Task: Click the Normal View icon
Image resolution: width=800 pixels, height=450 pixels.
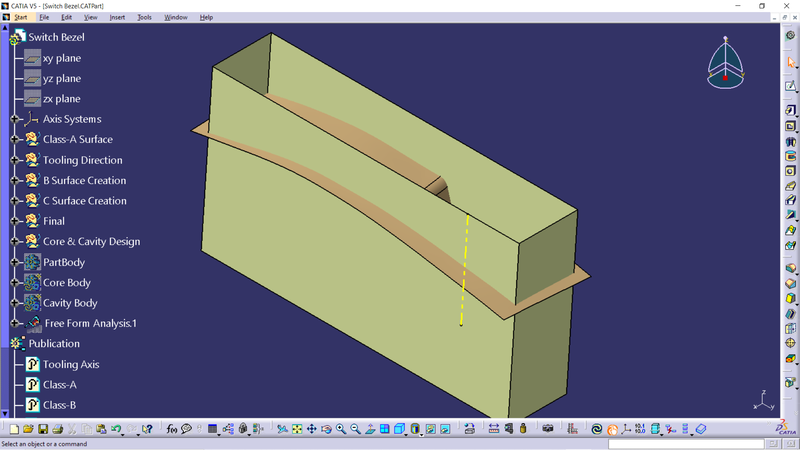Action: [370, 429]
